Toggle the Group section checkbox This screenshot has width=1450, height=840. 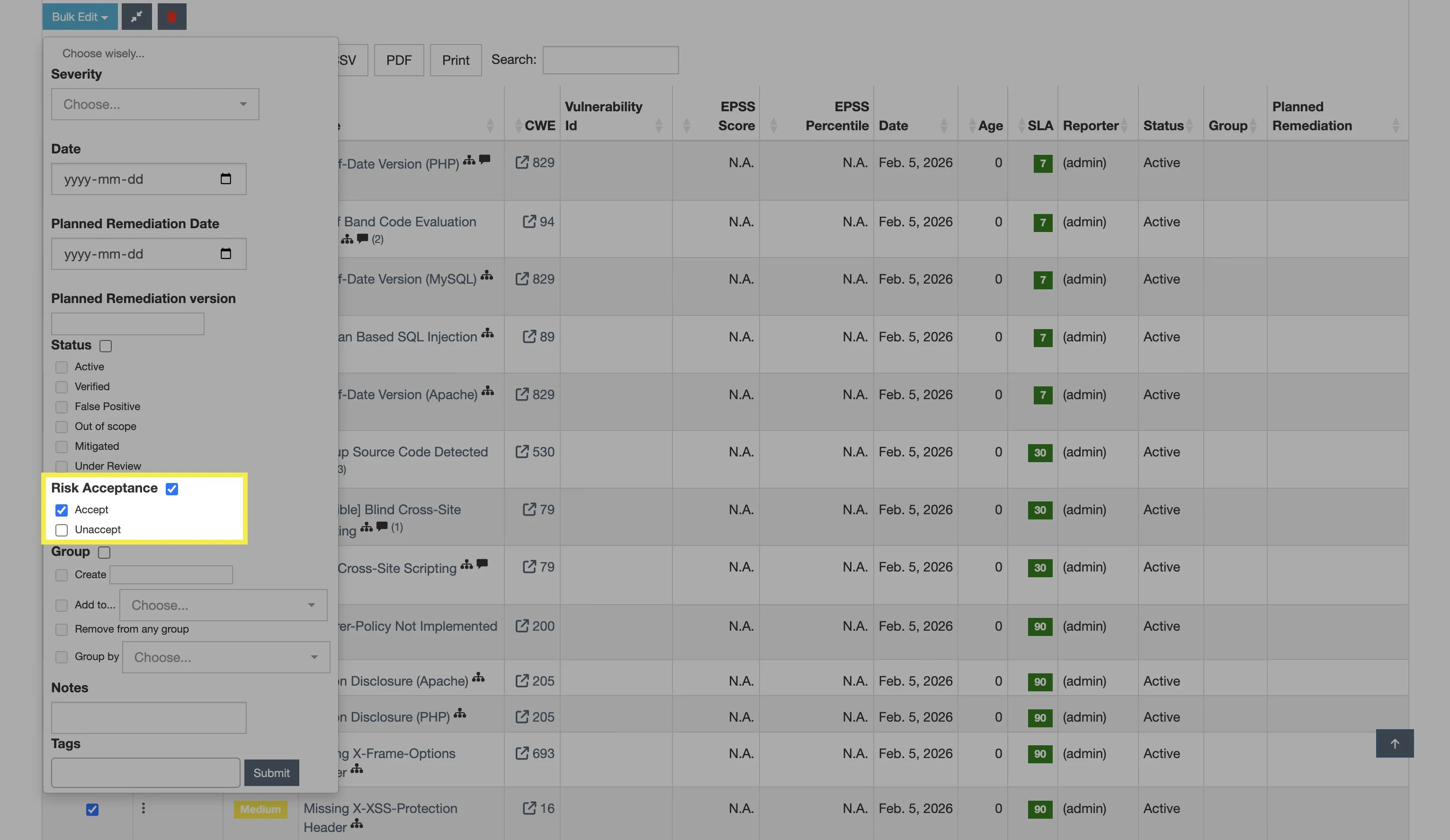[104, 552]
